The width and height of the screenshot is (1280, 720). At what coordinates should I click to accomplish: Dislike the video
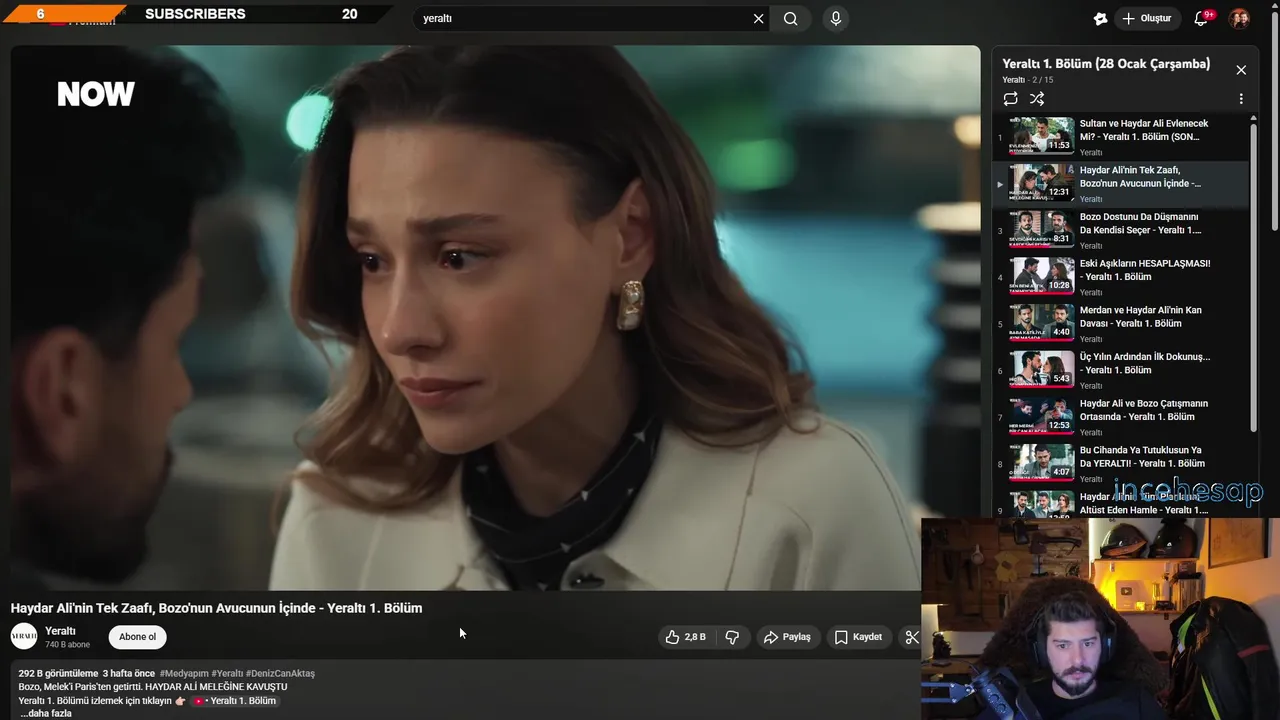[x=732, y=637]
